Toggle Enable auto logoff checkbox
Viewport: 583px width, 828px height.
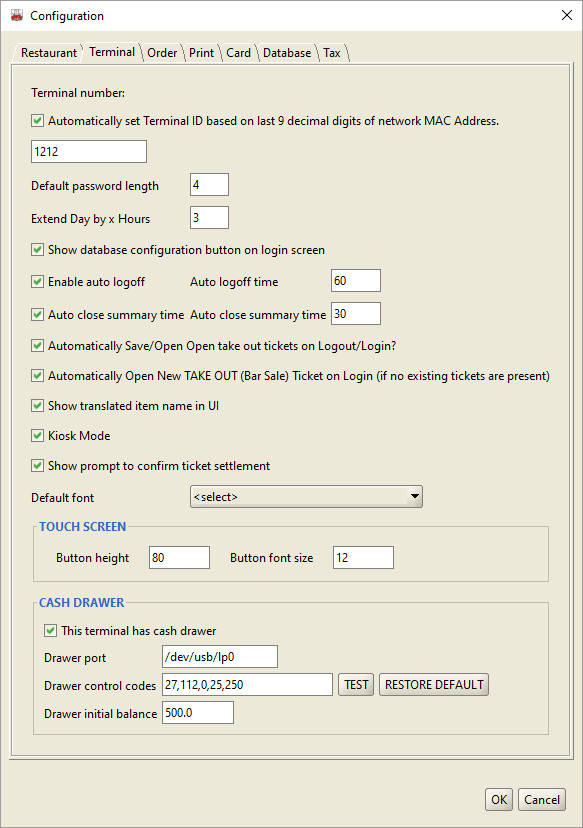tap(37, 281)
